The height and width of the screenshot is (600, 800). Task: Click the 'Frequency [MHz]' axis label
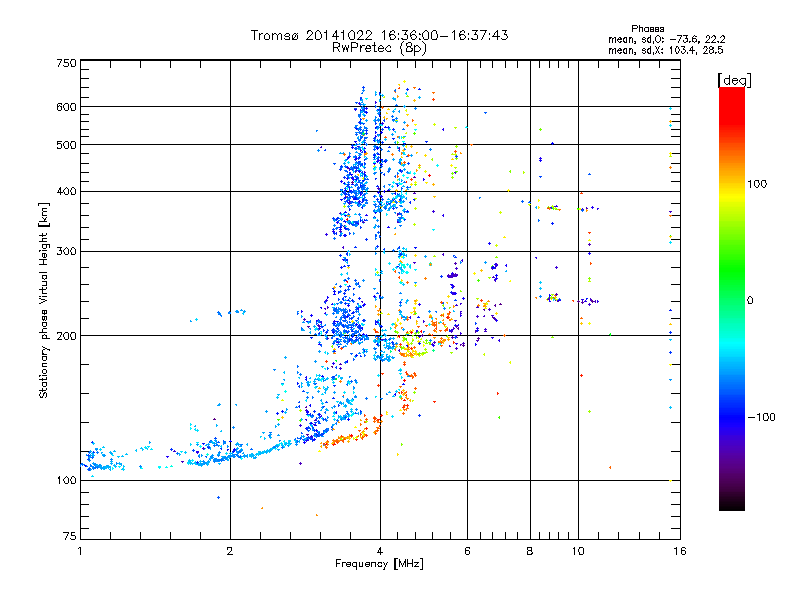pos(379,564)
